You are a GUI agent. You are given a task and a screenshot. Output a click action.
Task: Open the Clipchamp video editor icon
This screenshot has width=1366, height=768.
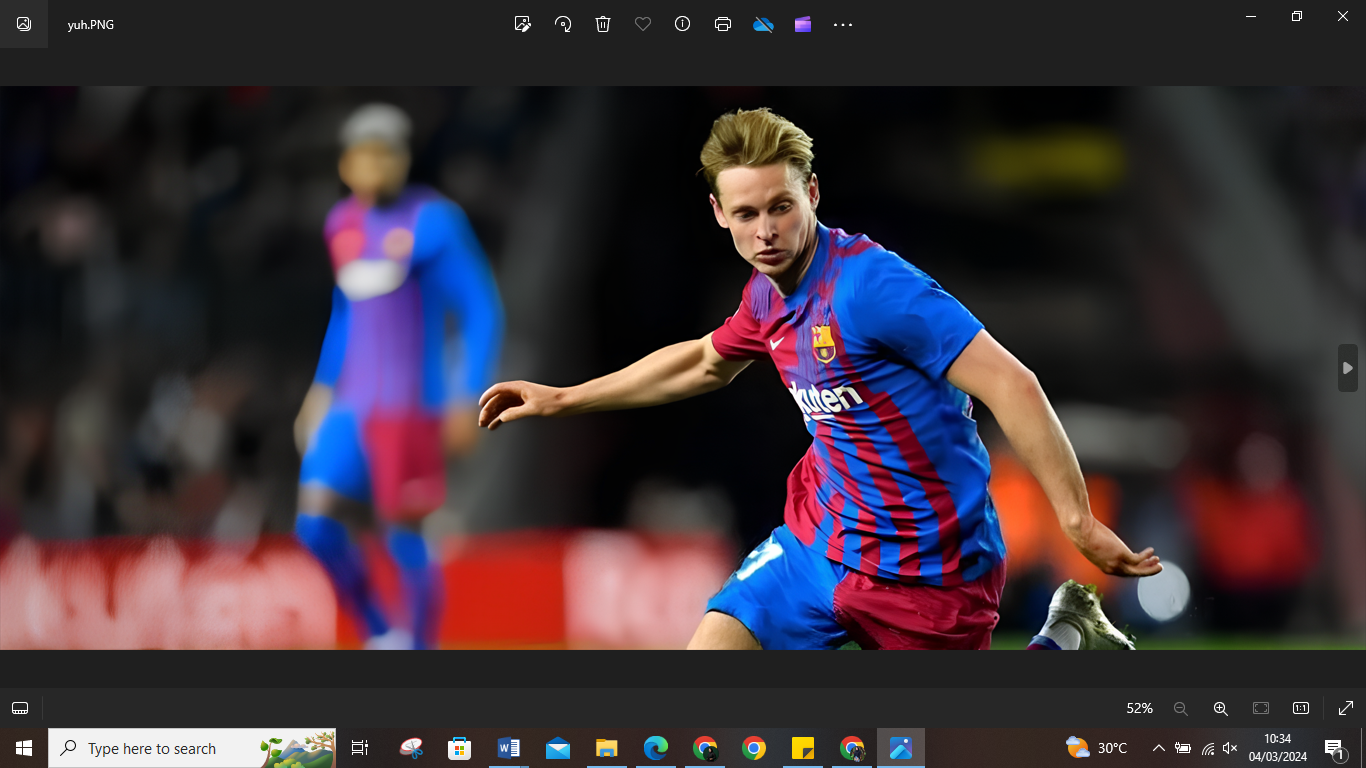[x=803, y=24]
